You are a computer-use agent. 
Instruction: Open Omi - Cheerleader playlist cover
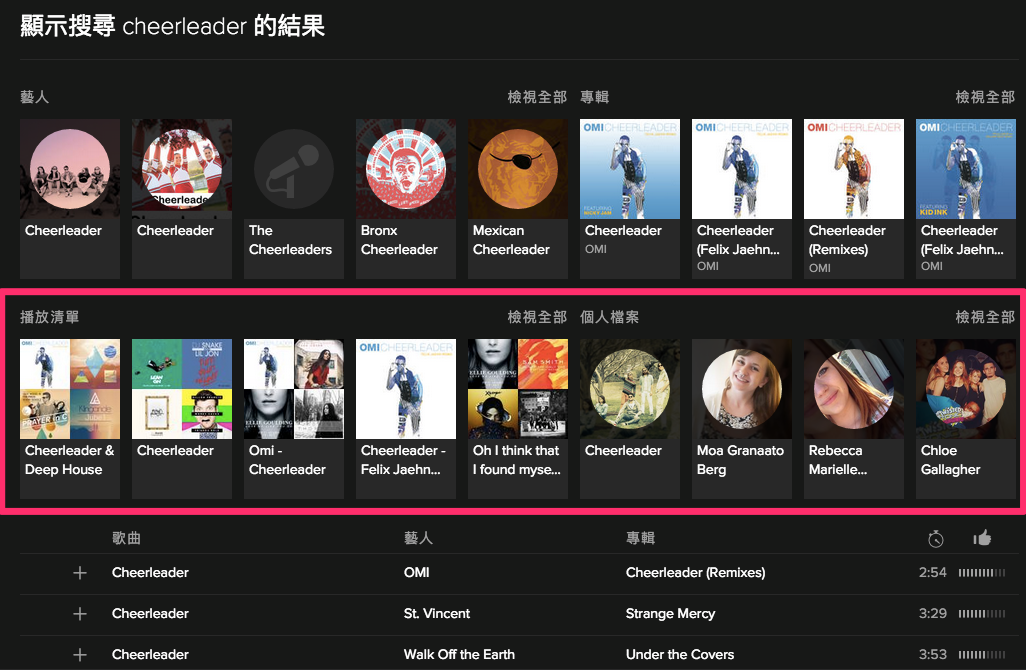294,389
